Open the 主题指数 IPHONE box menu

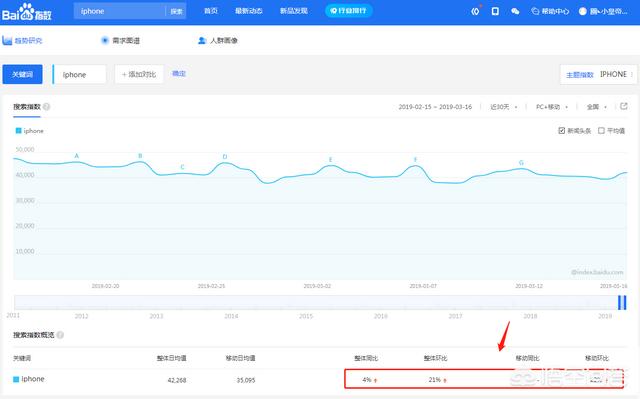coord(598,75)
